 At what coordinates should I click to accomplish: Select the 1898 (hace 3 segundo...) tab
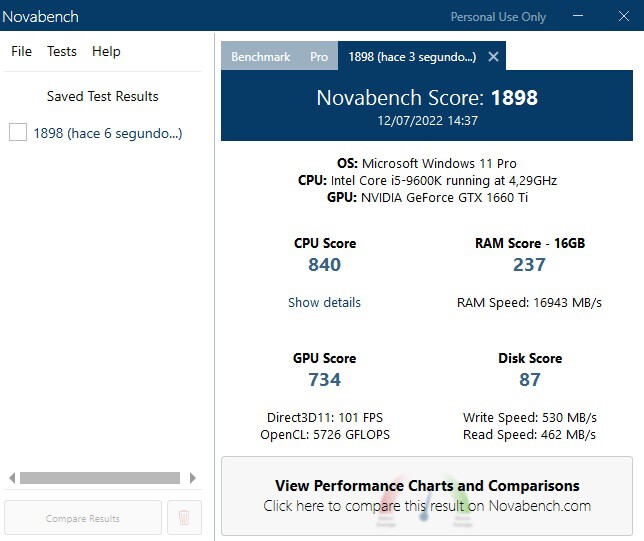[x=411, y=57]
